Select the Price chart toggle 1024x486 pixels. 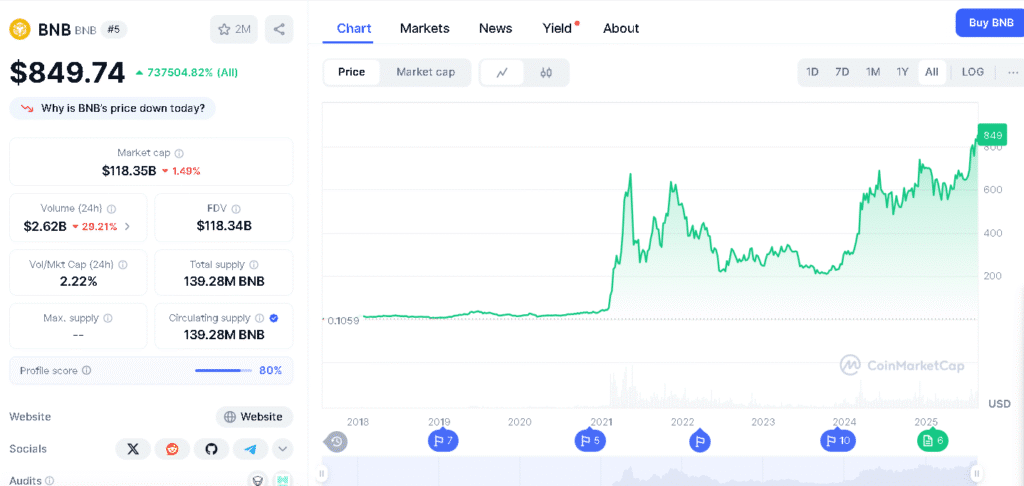coord(351,73)
